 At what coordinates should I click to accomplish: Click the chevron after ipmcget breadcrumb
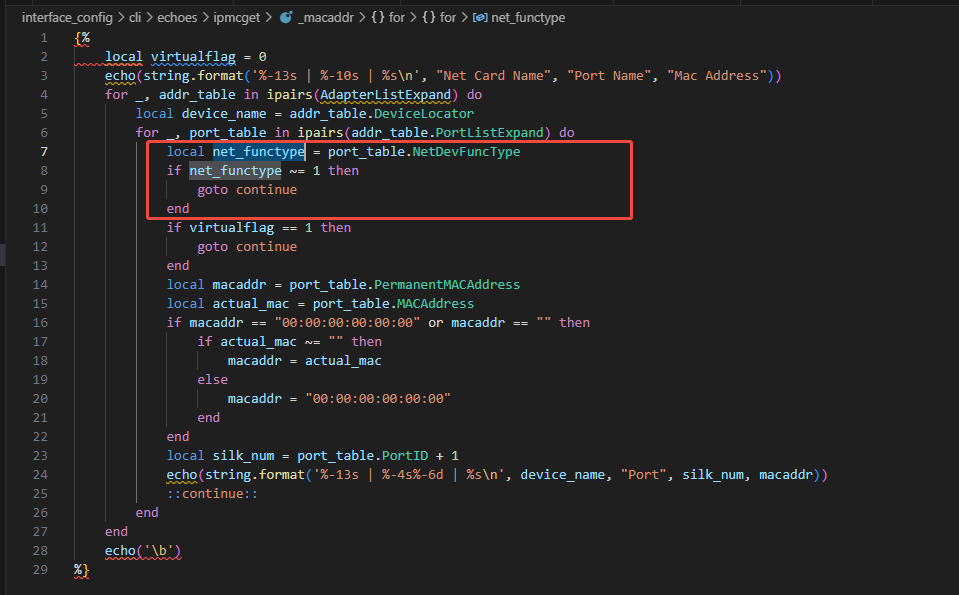tap(271, 18)
